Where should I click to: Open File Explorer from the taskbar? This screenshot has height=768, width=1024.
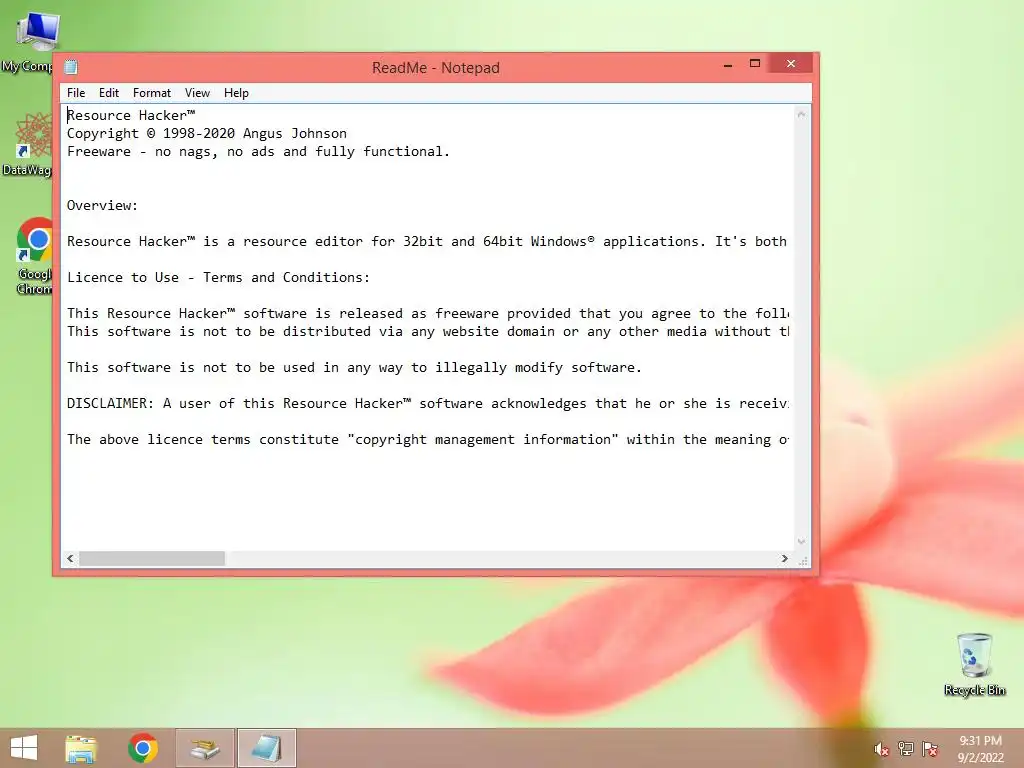coord(81,748)
